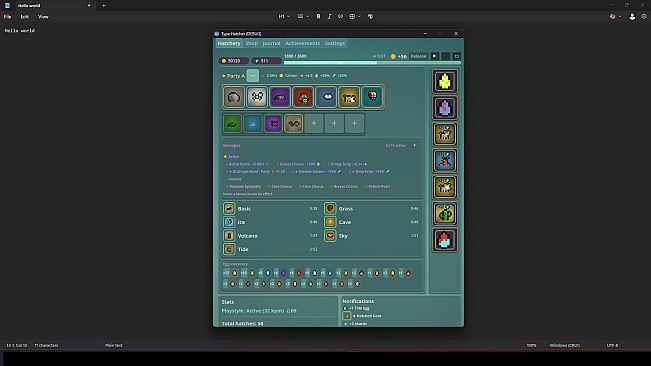Click the yellow crystal egg in sidebar

[445, 81]
